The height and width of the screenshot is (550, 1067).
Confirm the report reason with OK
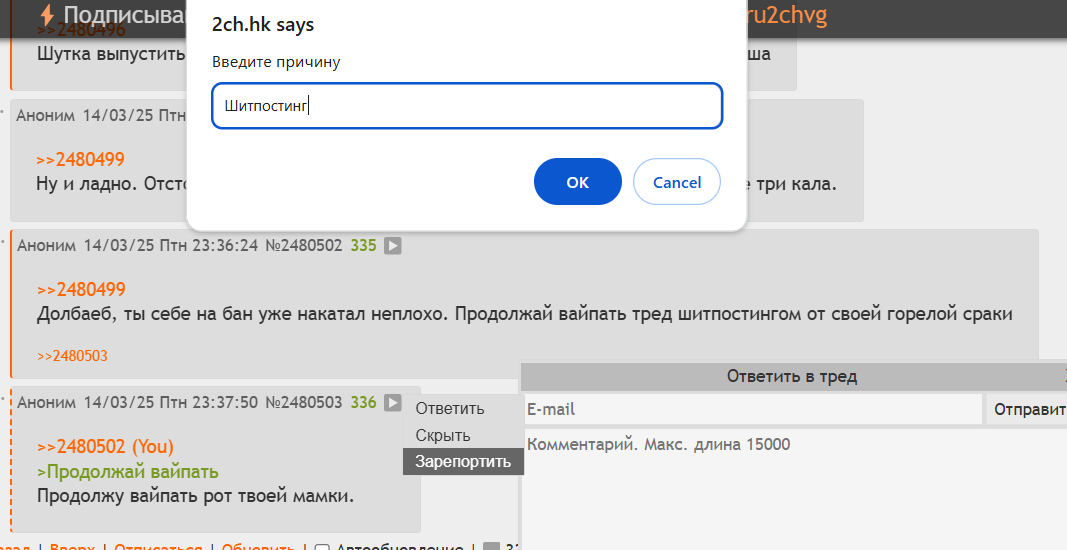[x=578, y=182]
